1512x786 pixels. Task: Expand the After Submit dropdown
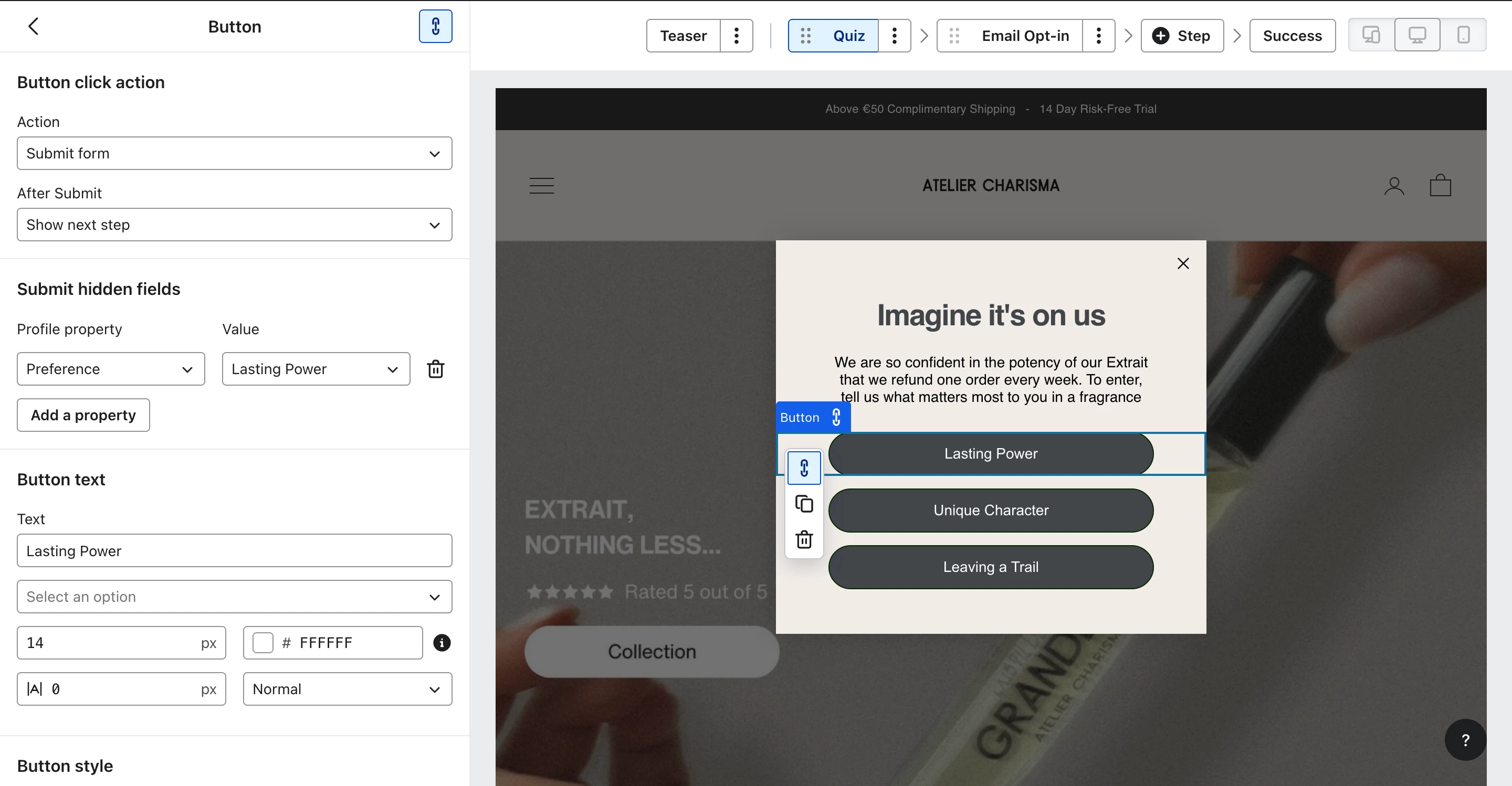[x=234, y=225]
